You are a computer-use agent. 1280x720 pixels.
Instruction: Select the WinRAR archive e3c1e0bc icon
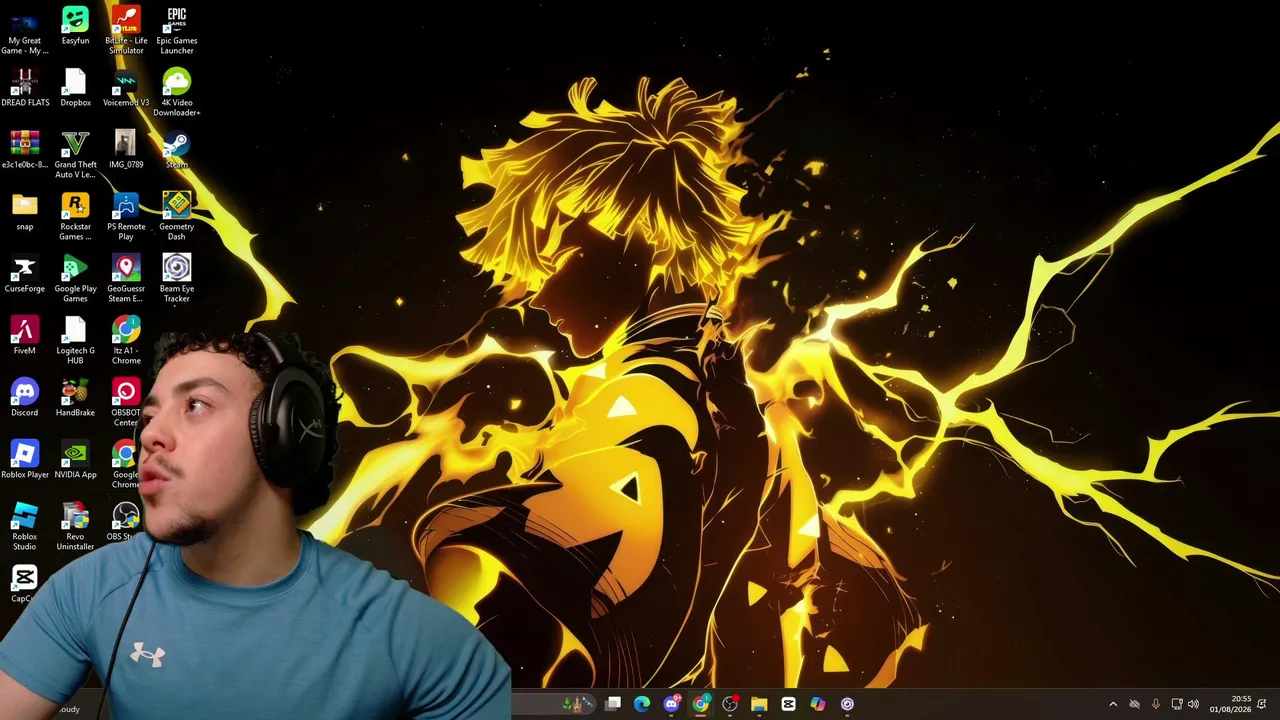24,150
